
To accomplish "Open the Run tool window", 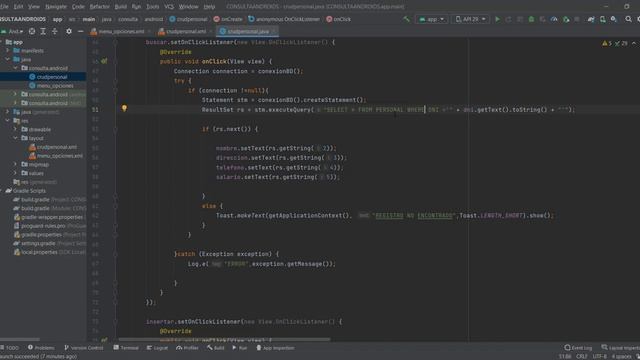I will click(x=240, y=348).
